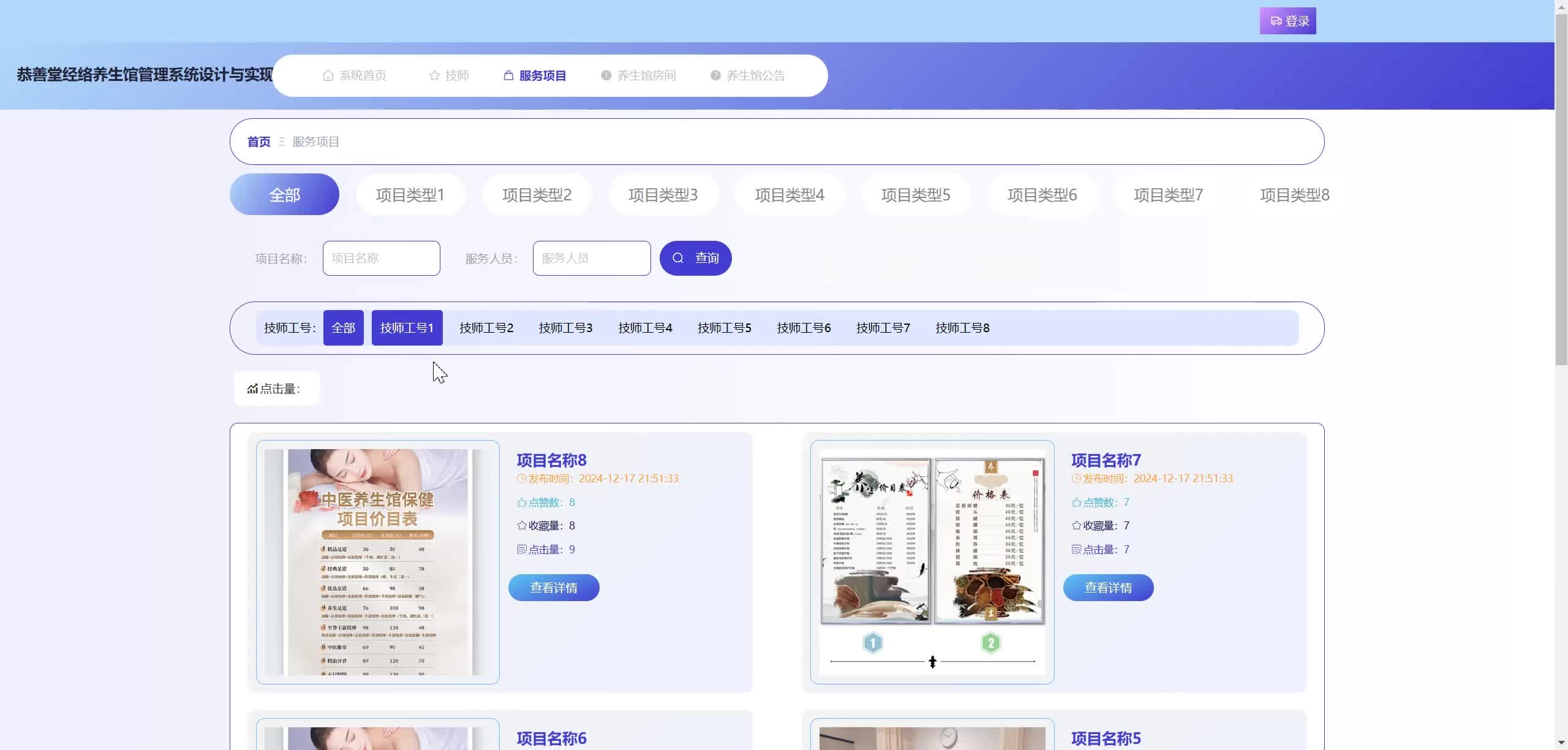This screenshot has height=750, width=1568.
Task: Click the icon beside 养生馆房间
Action: coord(606,75)
